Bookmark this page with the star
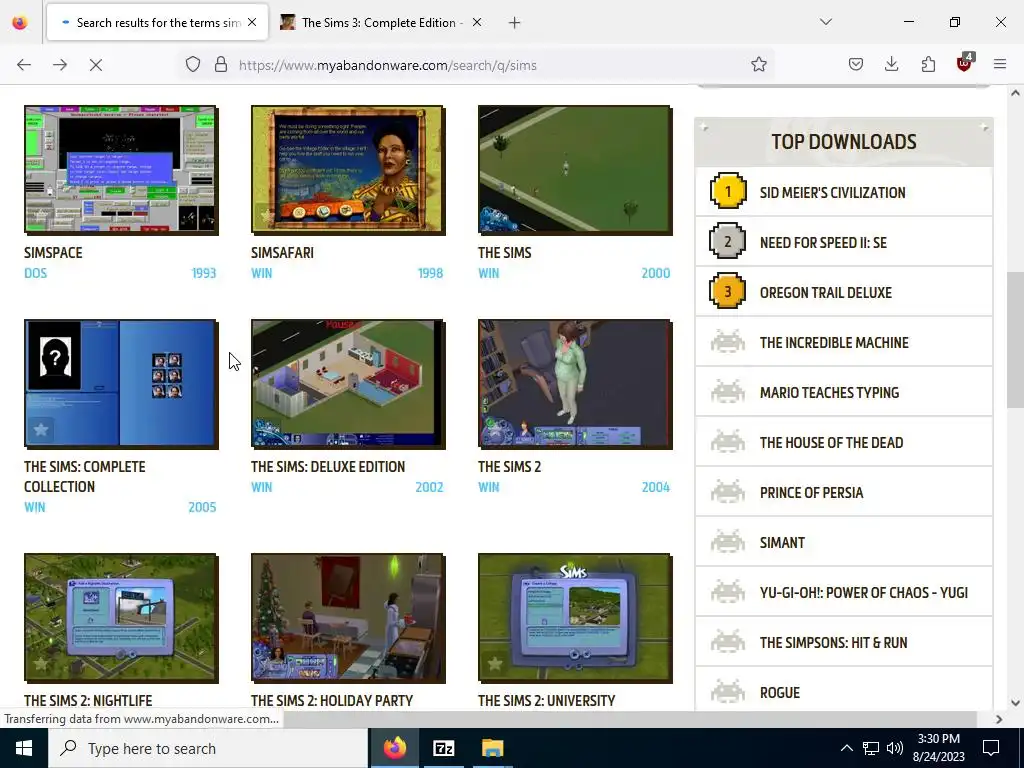 758,65
